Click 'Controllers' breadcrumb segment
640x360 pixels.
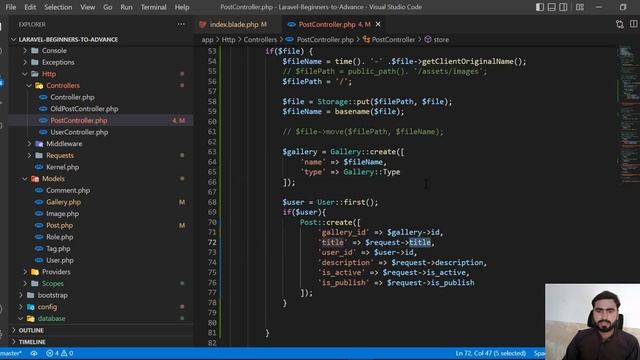(x=260, y=40)
